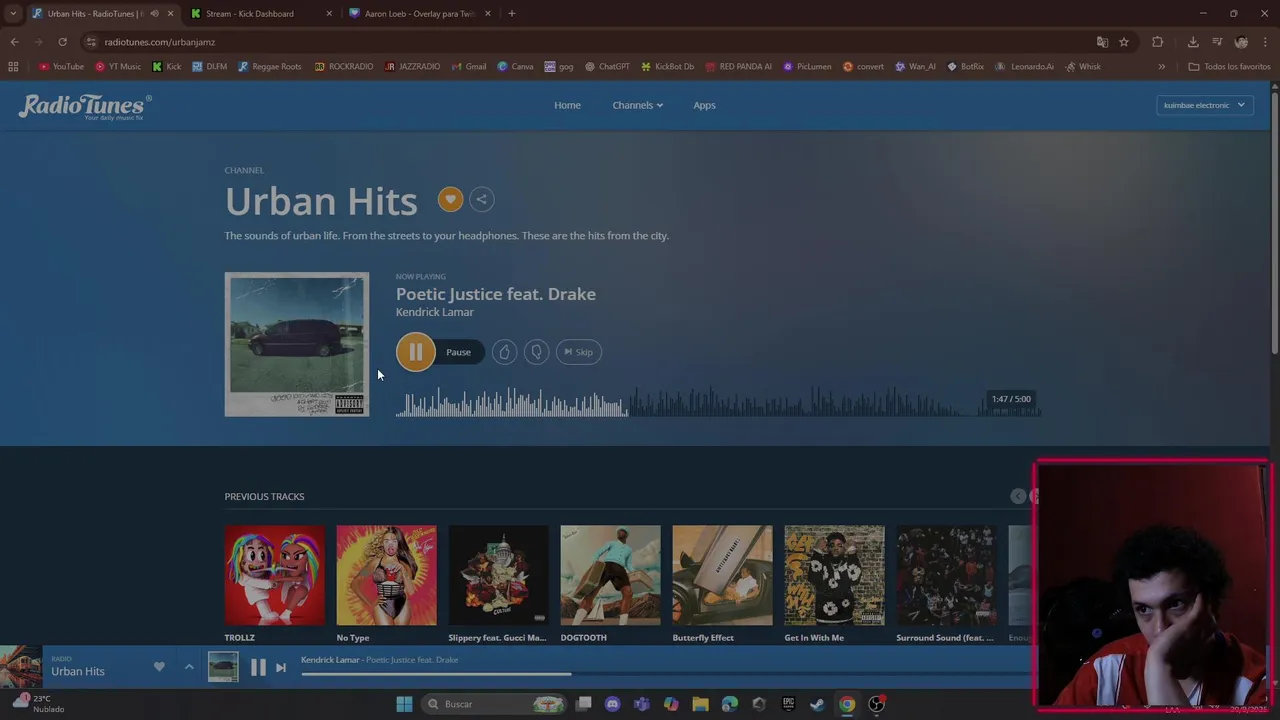Click the small album art in player bar
1280x720 pixels.
223,667
